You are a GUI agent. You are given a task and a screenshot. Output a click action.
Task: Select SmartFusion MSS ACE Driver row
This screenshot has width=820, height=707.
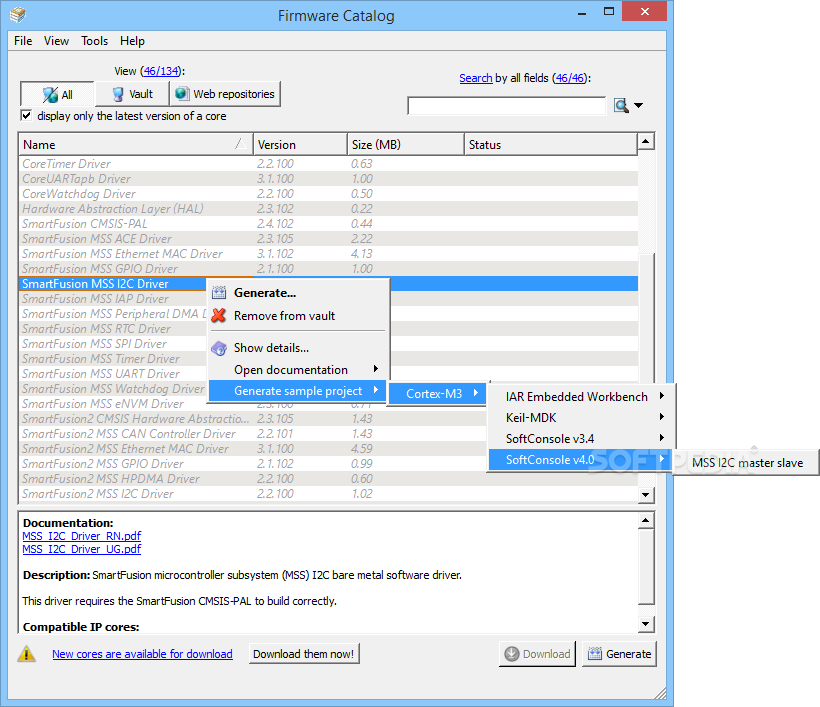pos(328,239)
